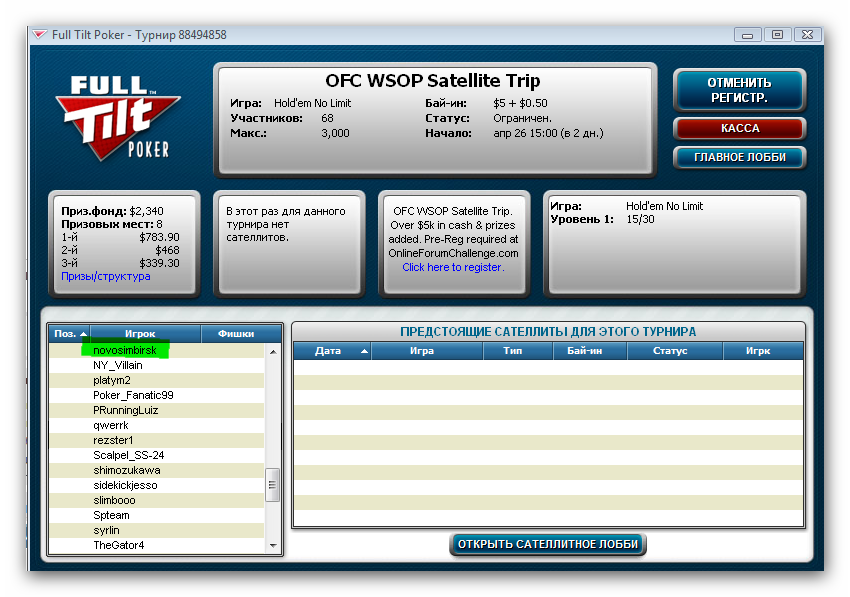Click the ПРЕДСТОЯЩИЕ САТЕЛЛИТЫ ДЛЯ ЭТОГО ТУРНИРА heading
The image size is (850, 597).
[x=548, y=332]
